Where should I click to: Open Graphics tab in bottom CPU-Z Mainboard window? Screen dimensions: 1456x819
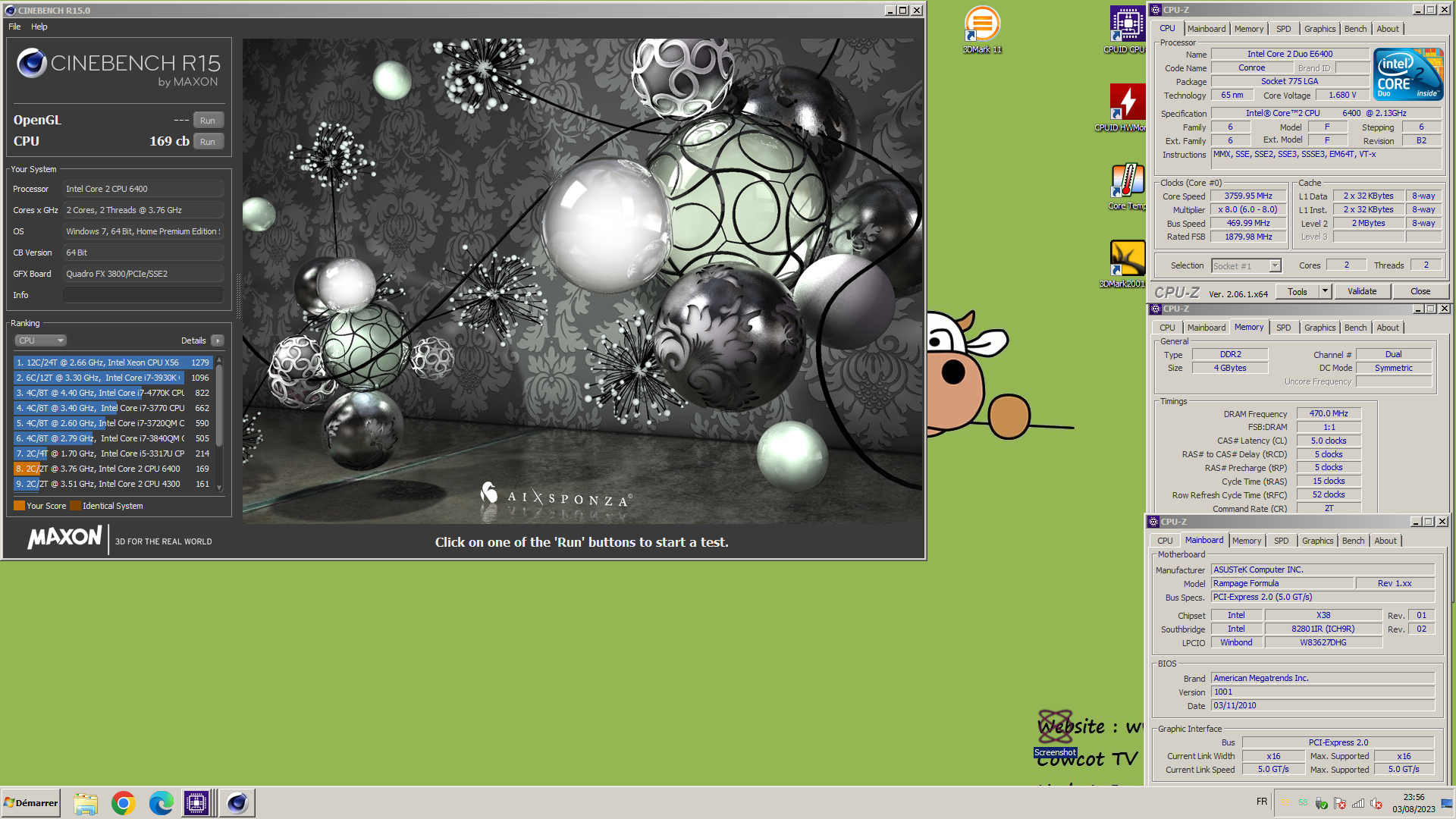pos(1317,541)
